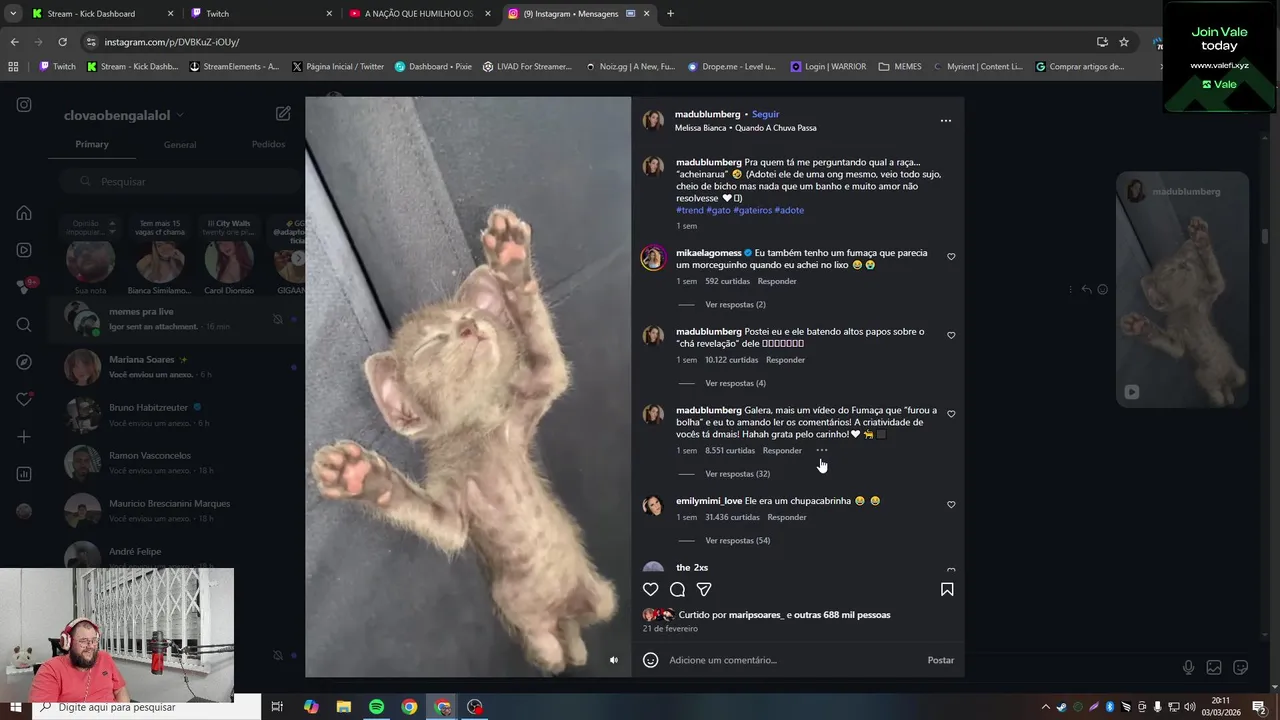
Task: Open madublumberg profile from post header
Action: 707,114
